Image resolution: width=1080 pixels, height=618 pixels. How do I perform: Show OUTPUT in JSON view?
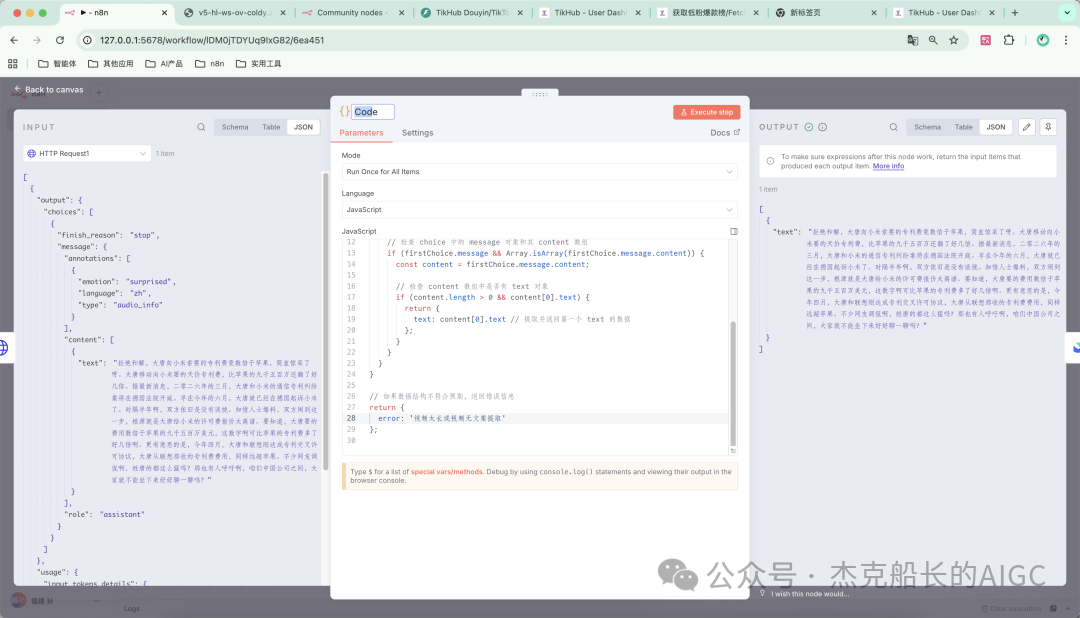coord(996,127)
